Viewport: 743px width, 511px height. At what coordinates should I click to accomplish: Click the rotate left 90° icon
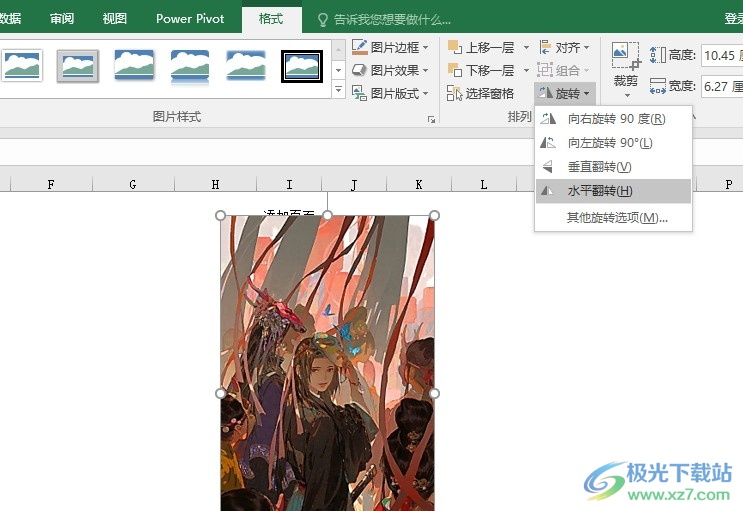pos(548,142)
